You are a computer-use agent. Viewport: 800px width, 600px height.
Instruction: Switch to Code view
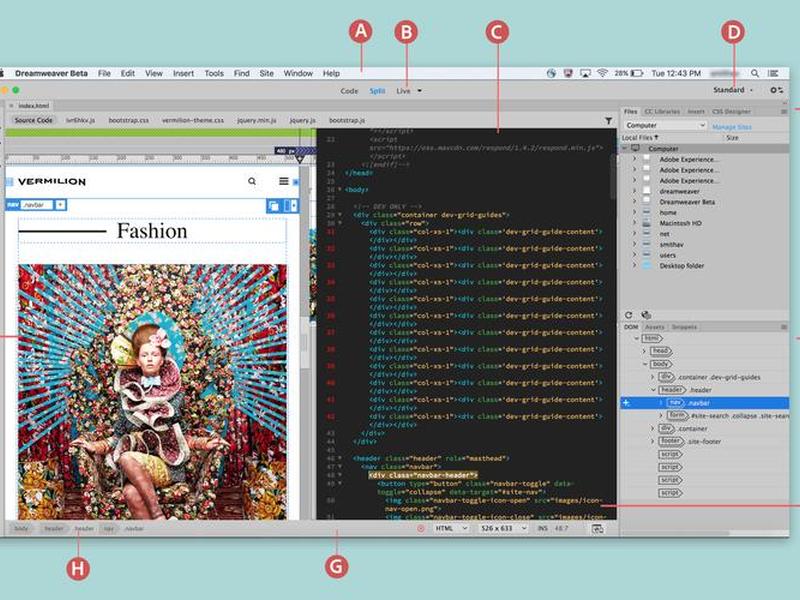point(349,91)
